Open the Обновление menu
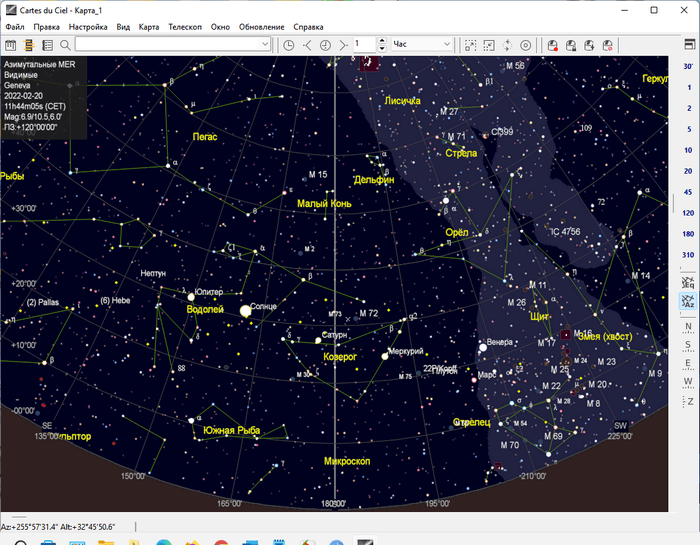The height and width of the screenshot is (545, 700). pos(262,27)
